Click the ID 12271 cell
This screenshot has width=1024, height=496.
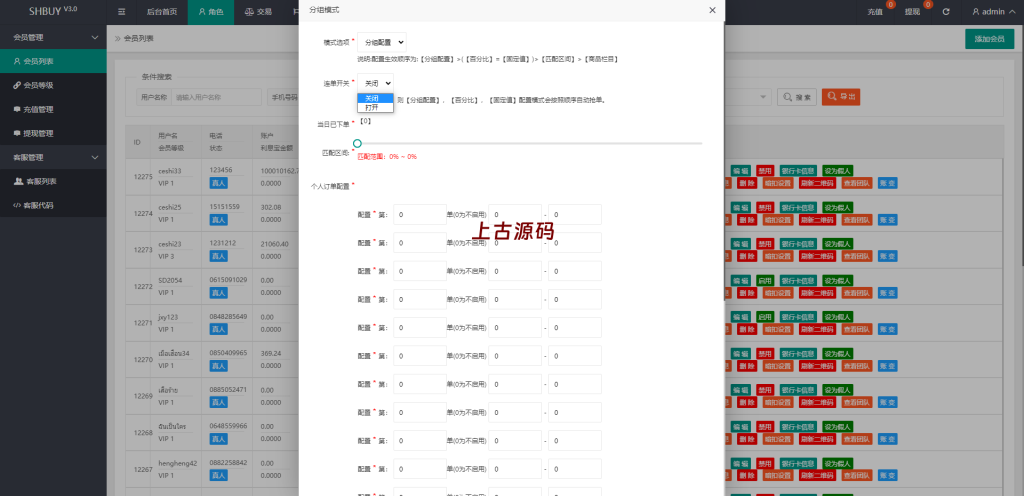pos(143,323)
